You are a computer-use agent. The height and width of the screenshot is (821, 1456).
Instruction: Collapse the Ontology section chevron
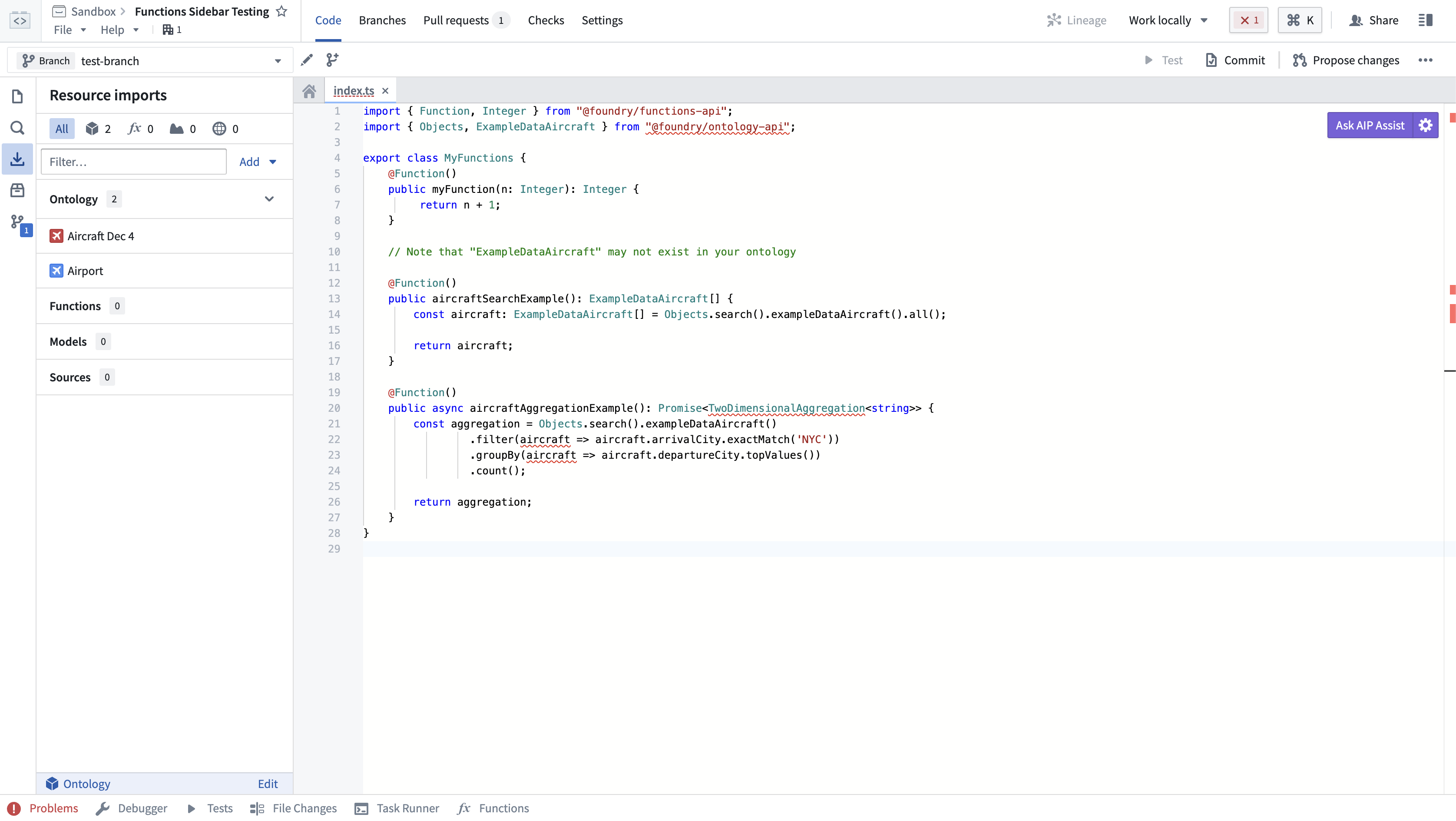269,199
